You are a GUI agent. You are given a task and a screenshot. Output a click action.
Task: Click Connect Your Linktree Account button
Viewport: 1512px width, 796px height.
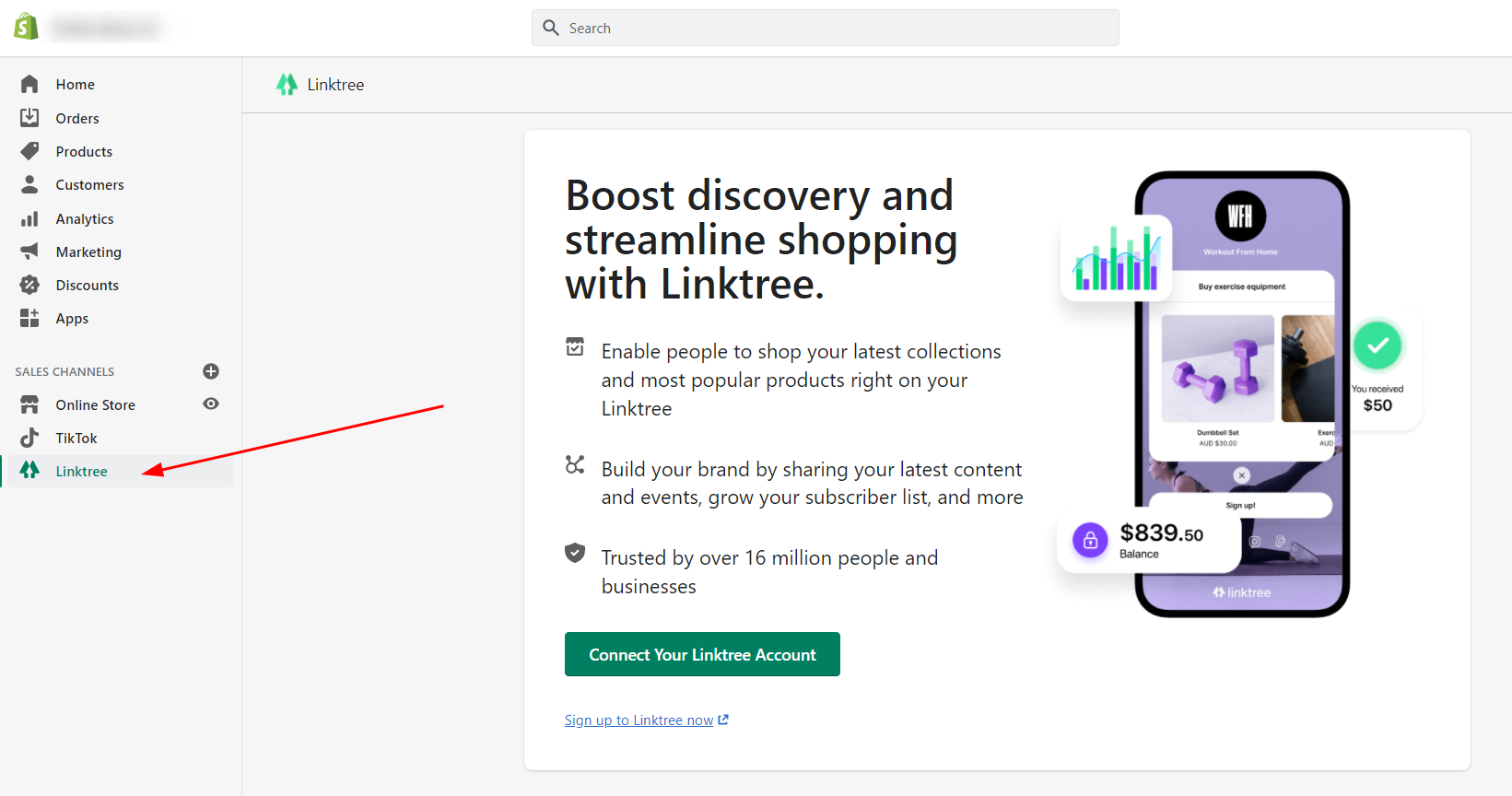coord(702,654)
